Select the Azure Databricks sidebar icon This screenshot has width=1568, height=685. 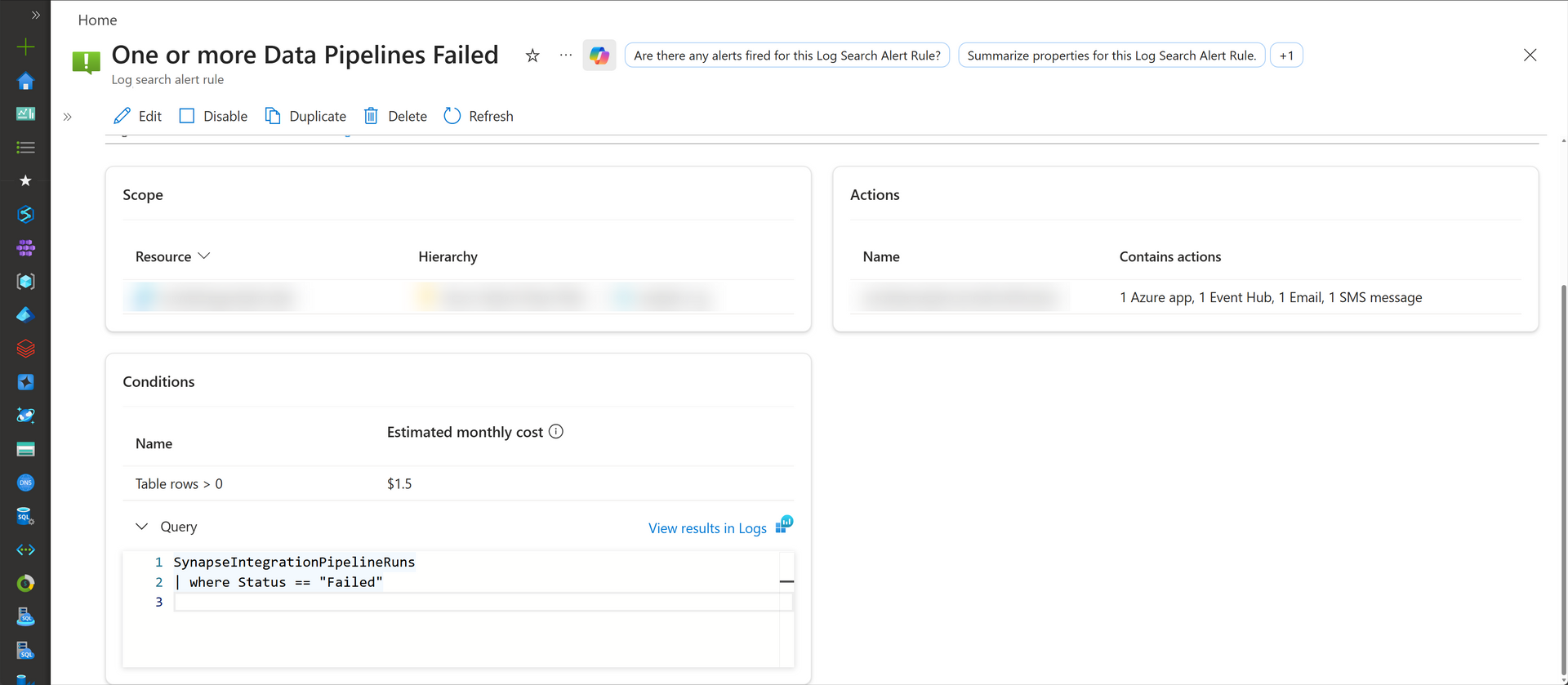[x=25, y=348]
